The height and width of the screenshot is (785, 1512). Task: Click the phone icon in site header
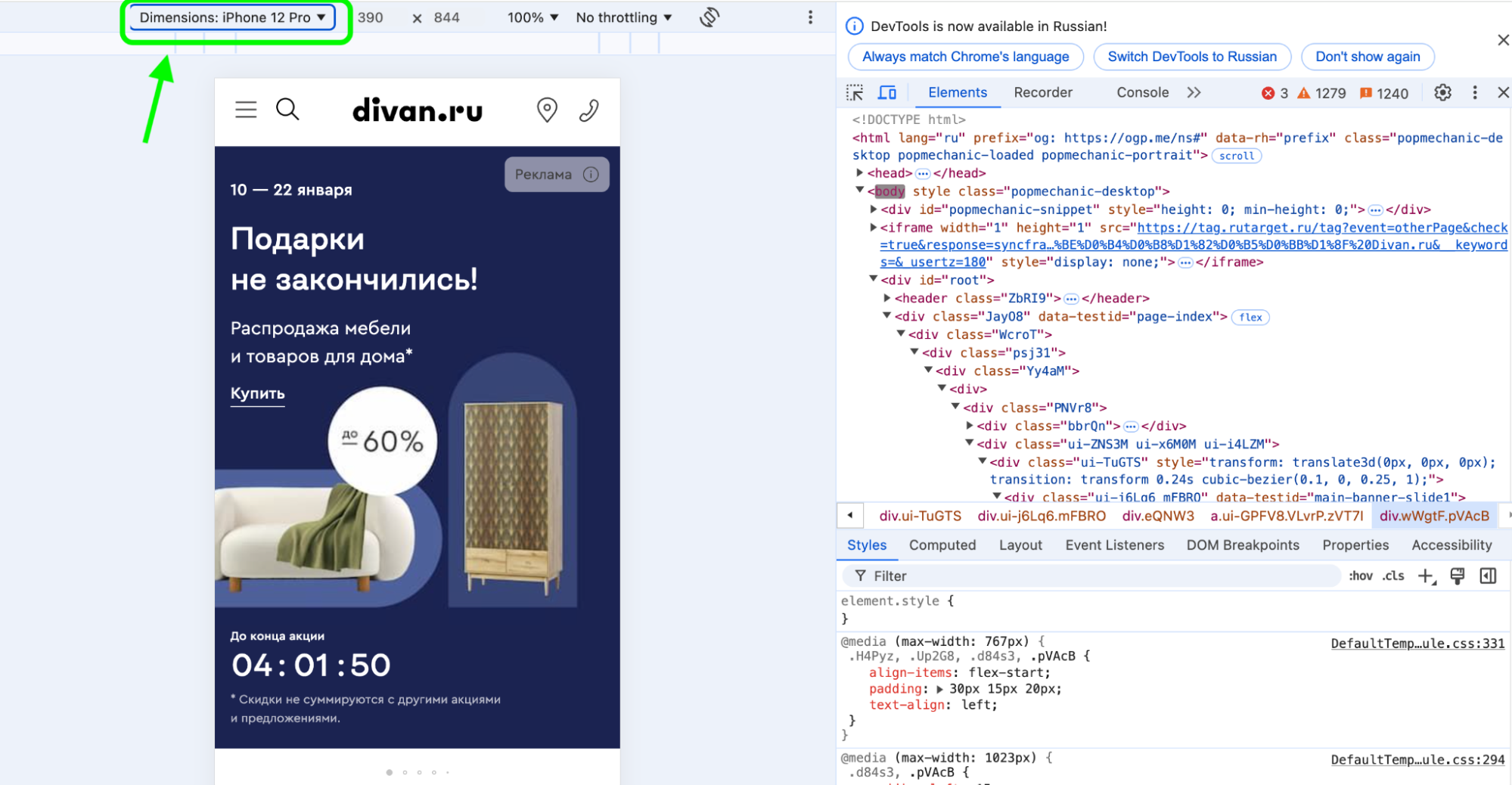pos(589,110)
